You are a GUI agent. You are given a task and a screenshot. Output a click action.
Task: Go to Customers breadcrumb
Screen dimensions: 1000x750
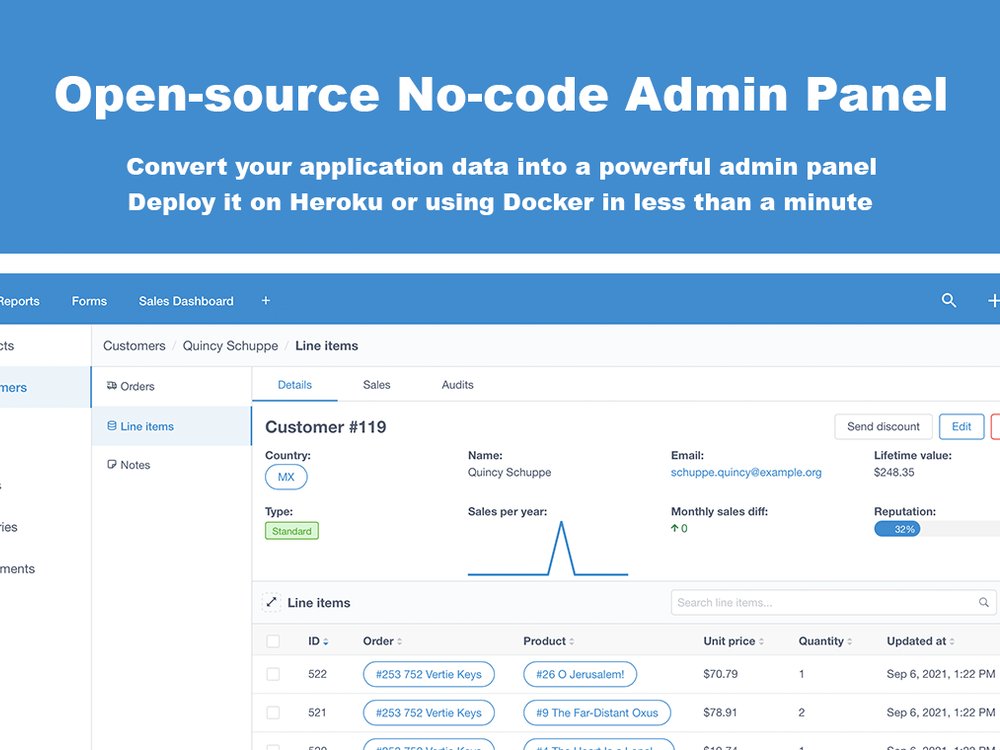click(134, 346)
